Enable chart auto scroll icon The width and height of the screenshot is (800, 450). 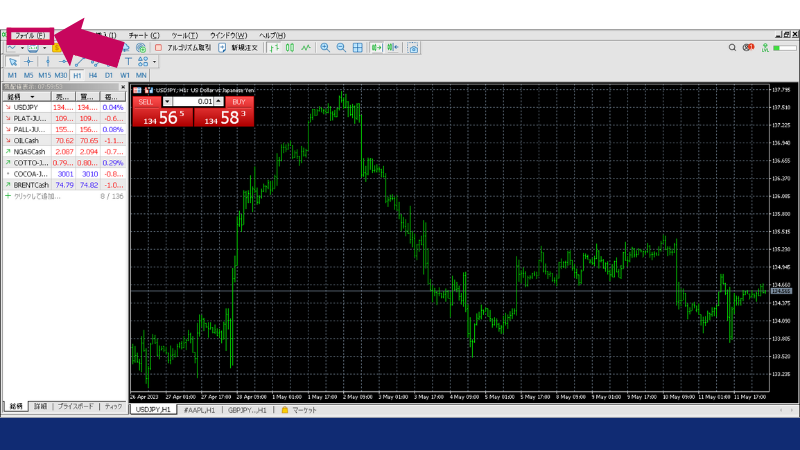tap(377, 47)
